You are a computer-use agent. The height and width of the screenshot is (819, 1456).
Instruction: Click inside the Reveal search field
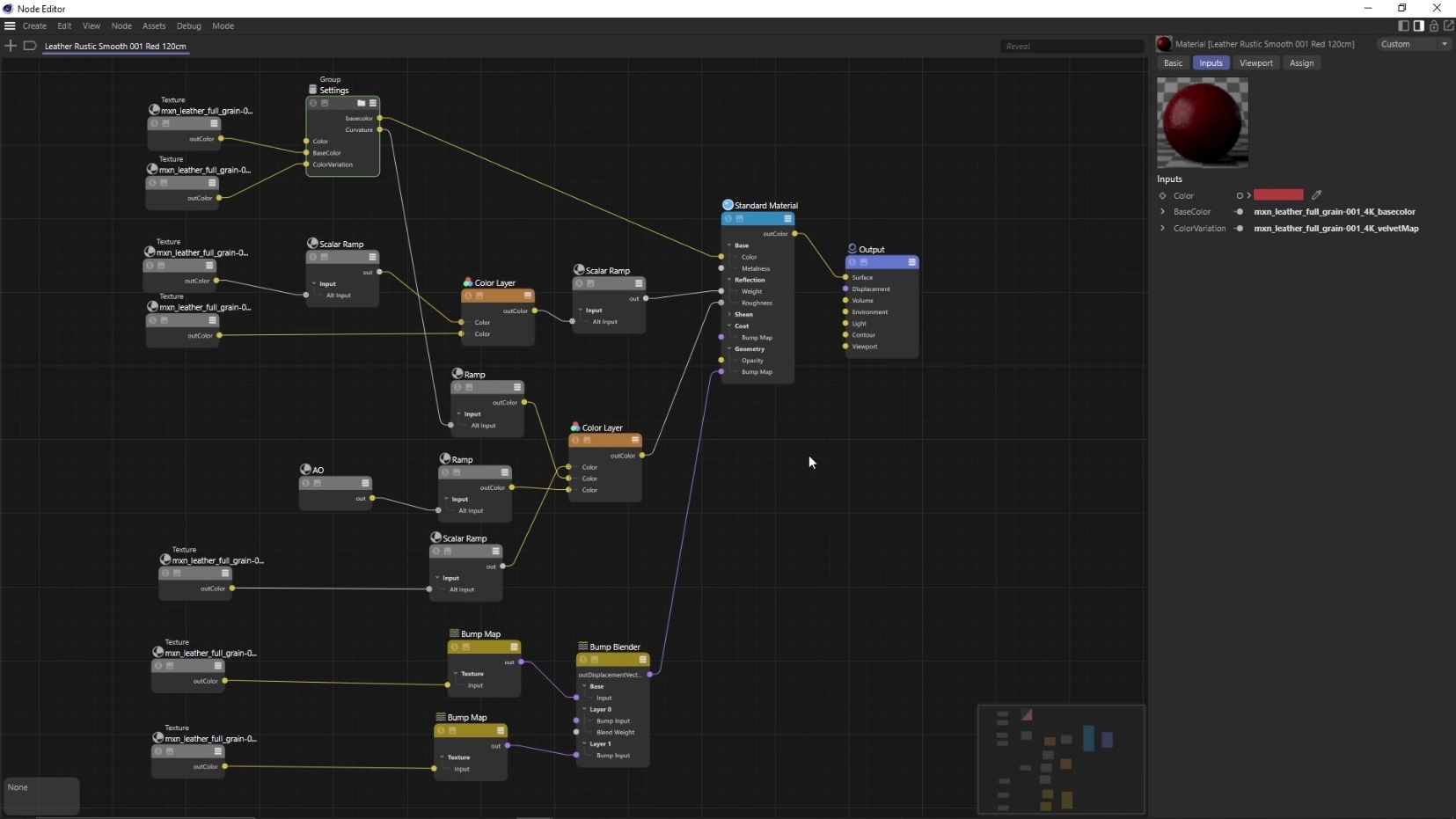click(x=1073, y=46)
